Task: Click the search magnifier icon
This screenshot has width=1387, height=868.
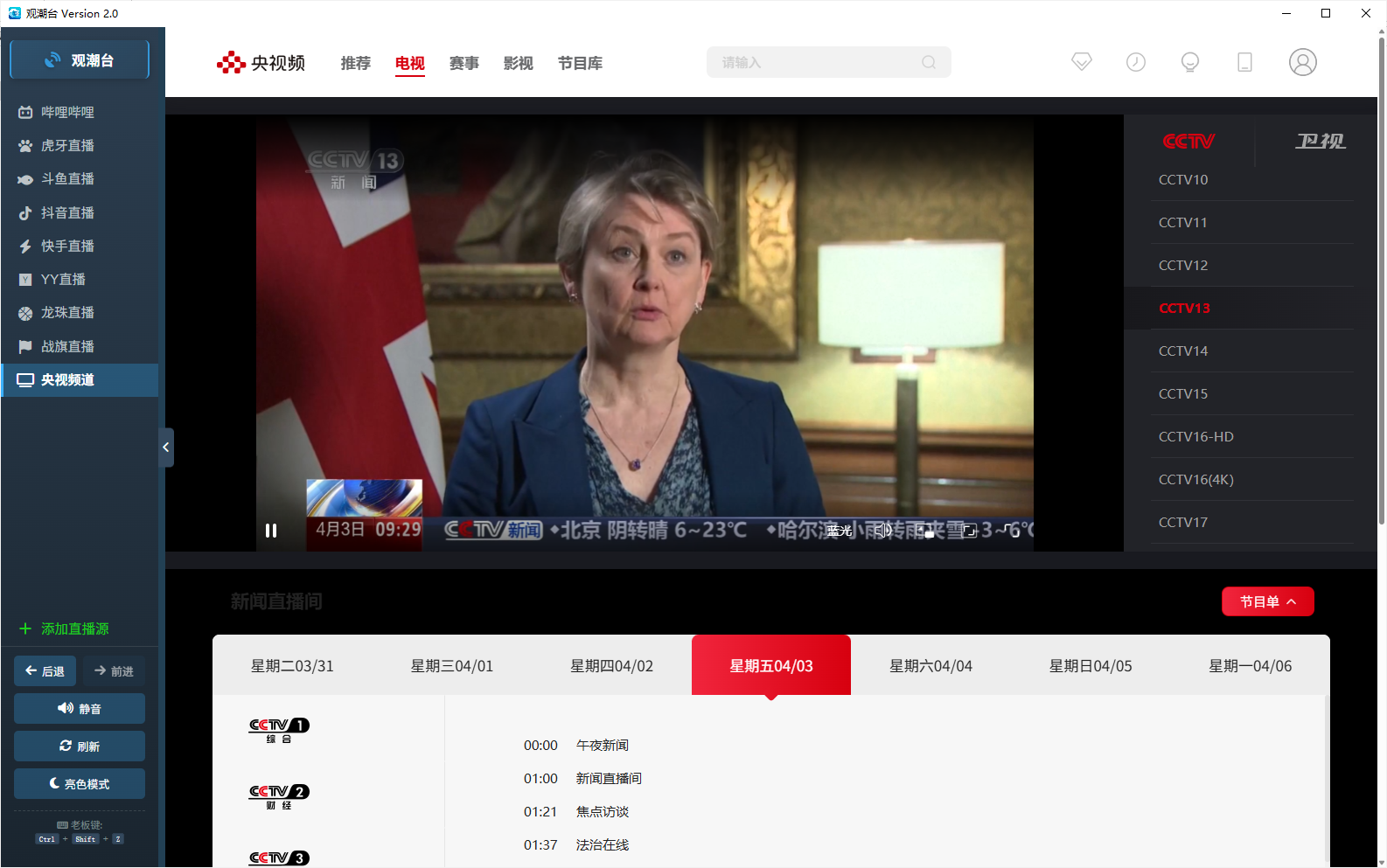Action: pyautogui.click(x=929, y=62)
